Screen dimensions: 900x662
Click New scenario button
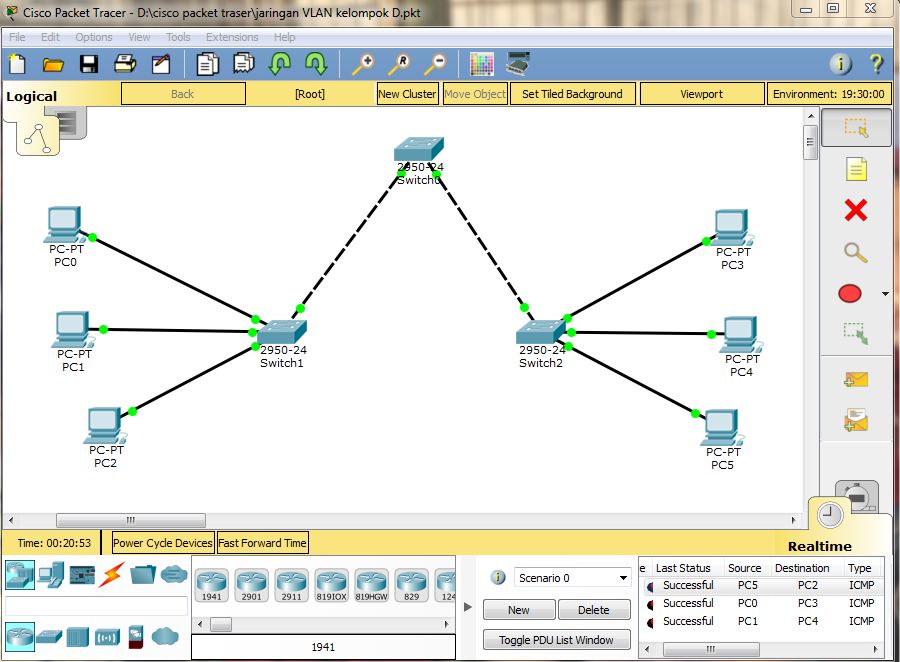(519, 610)
